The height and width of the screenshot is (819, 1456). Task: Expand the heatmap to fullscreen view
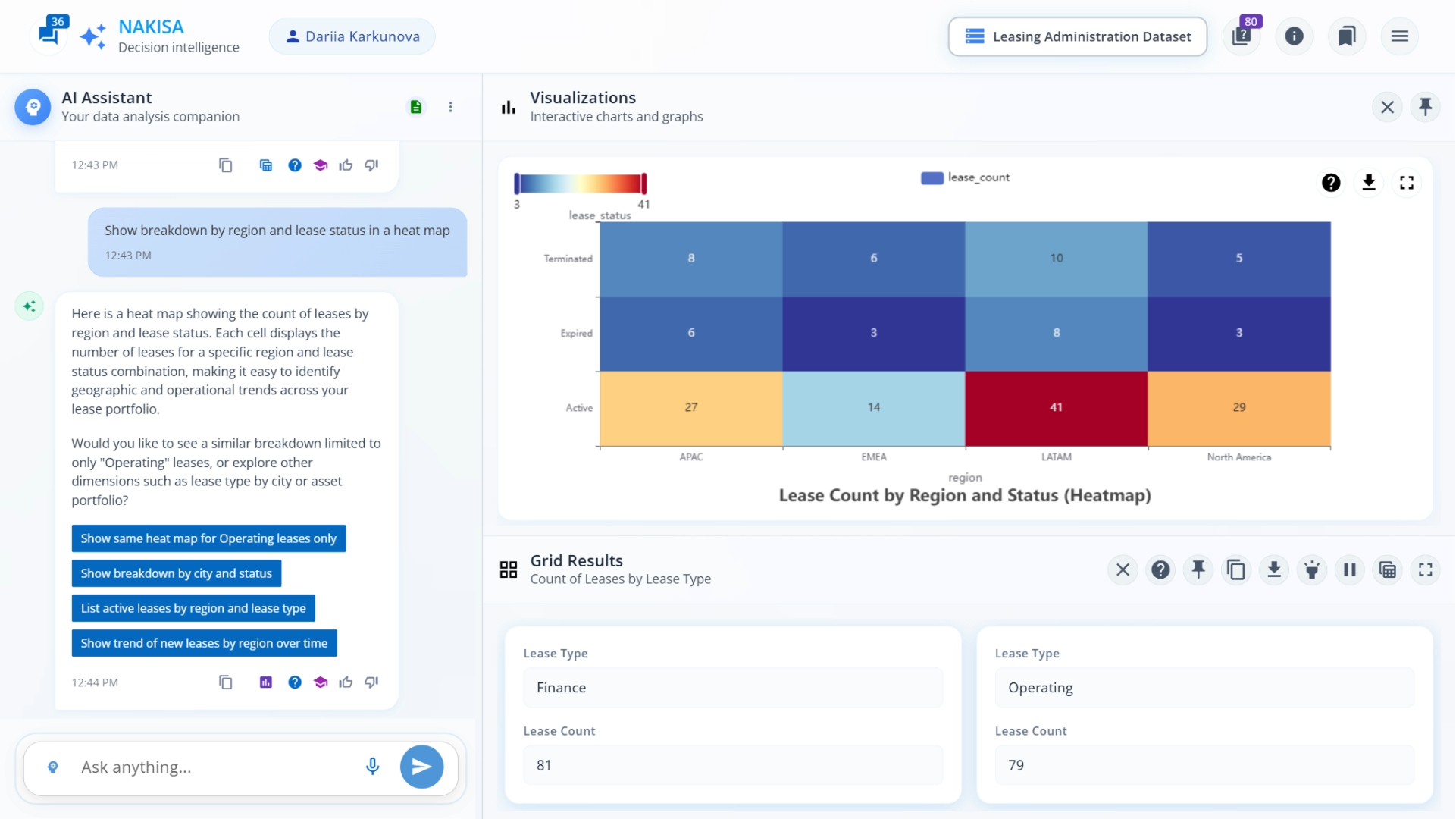[1407, 183]
